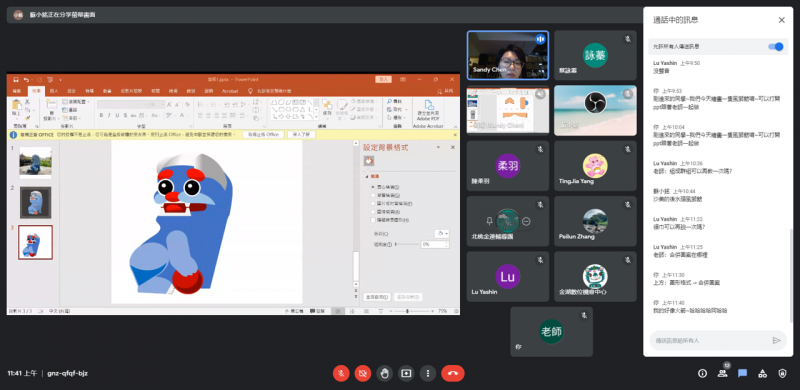The width and height of the screenshot is (800, 390).
Task: Click the 深入了解 learn more button
Action: pos(301,134)
